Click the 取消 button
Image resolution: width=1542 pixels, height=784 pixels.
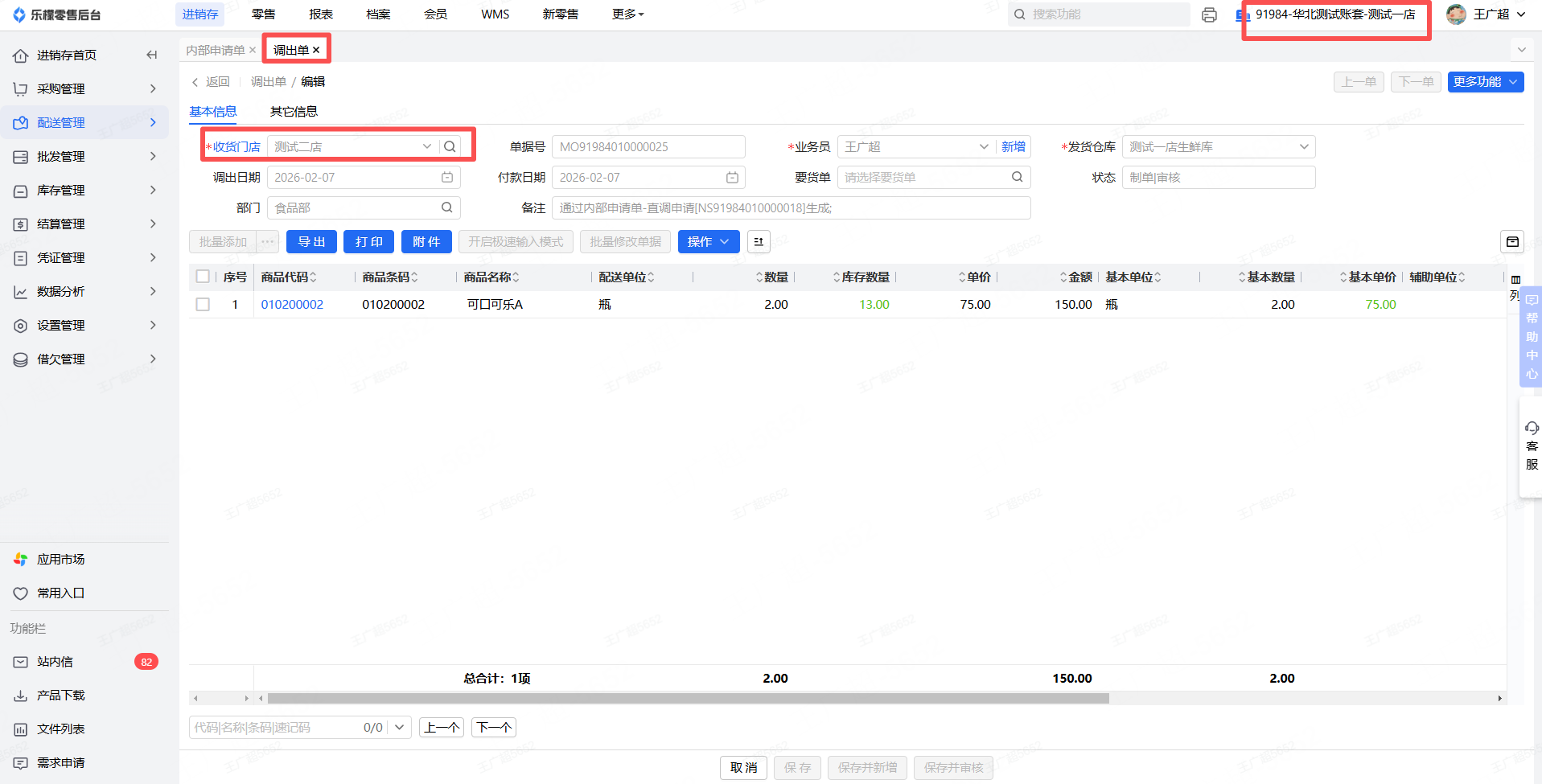(744, 768)
